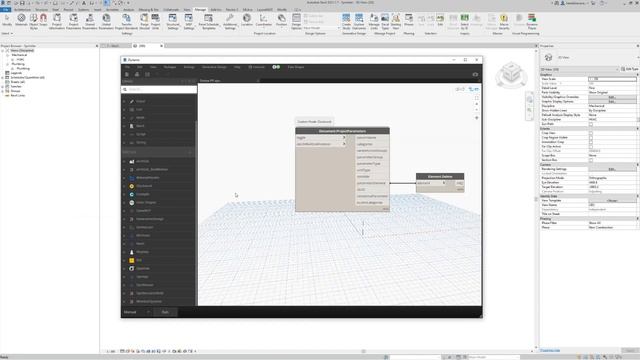
Task: Open Global Parameters
Action: click(x=106, y=21)
